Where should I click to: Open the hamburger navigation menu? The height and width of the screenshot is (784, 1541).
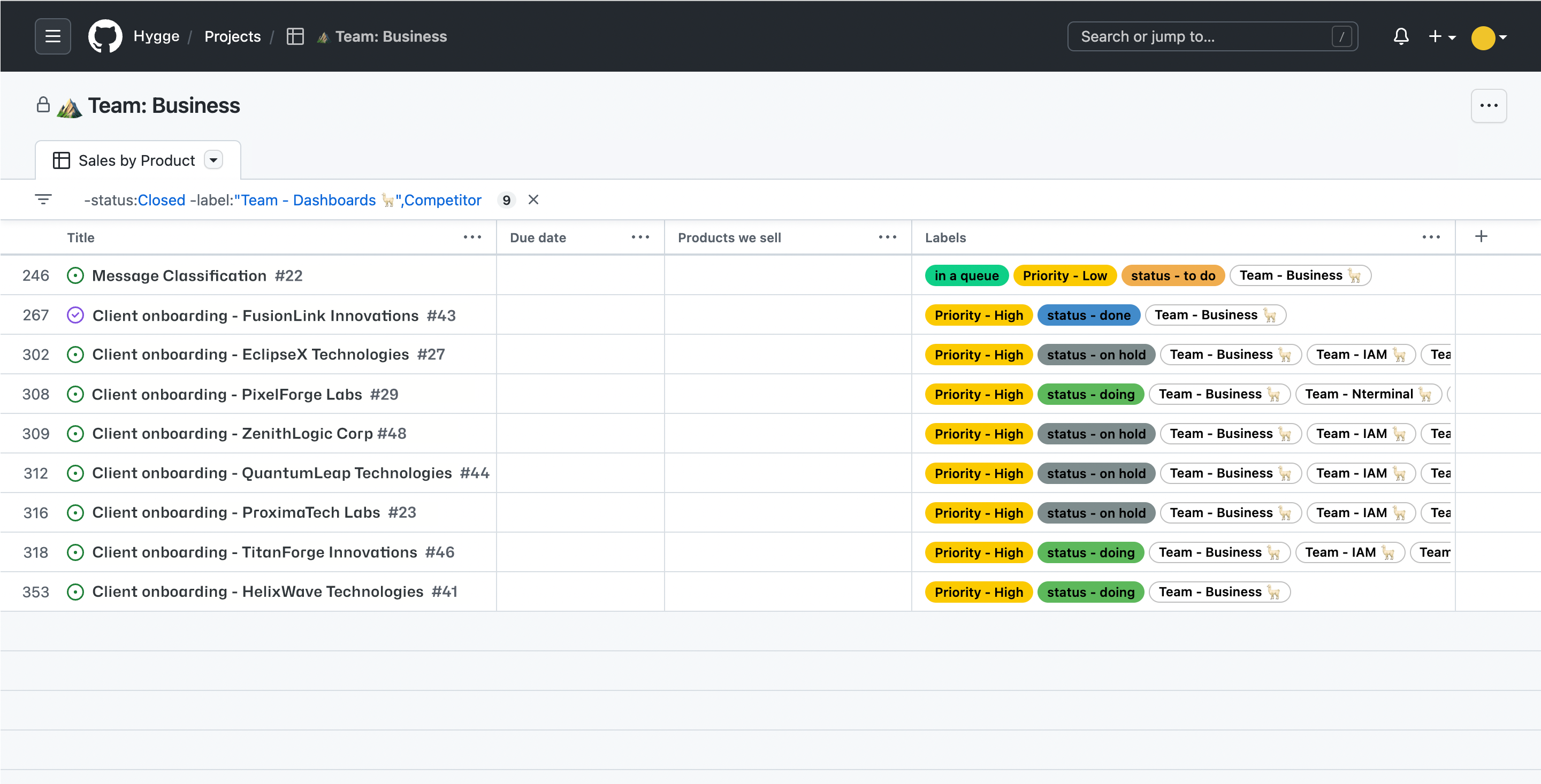point(52,36)
